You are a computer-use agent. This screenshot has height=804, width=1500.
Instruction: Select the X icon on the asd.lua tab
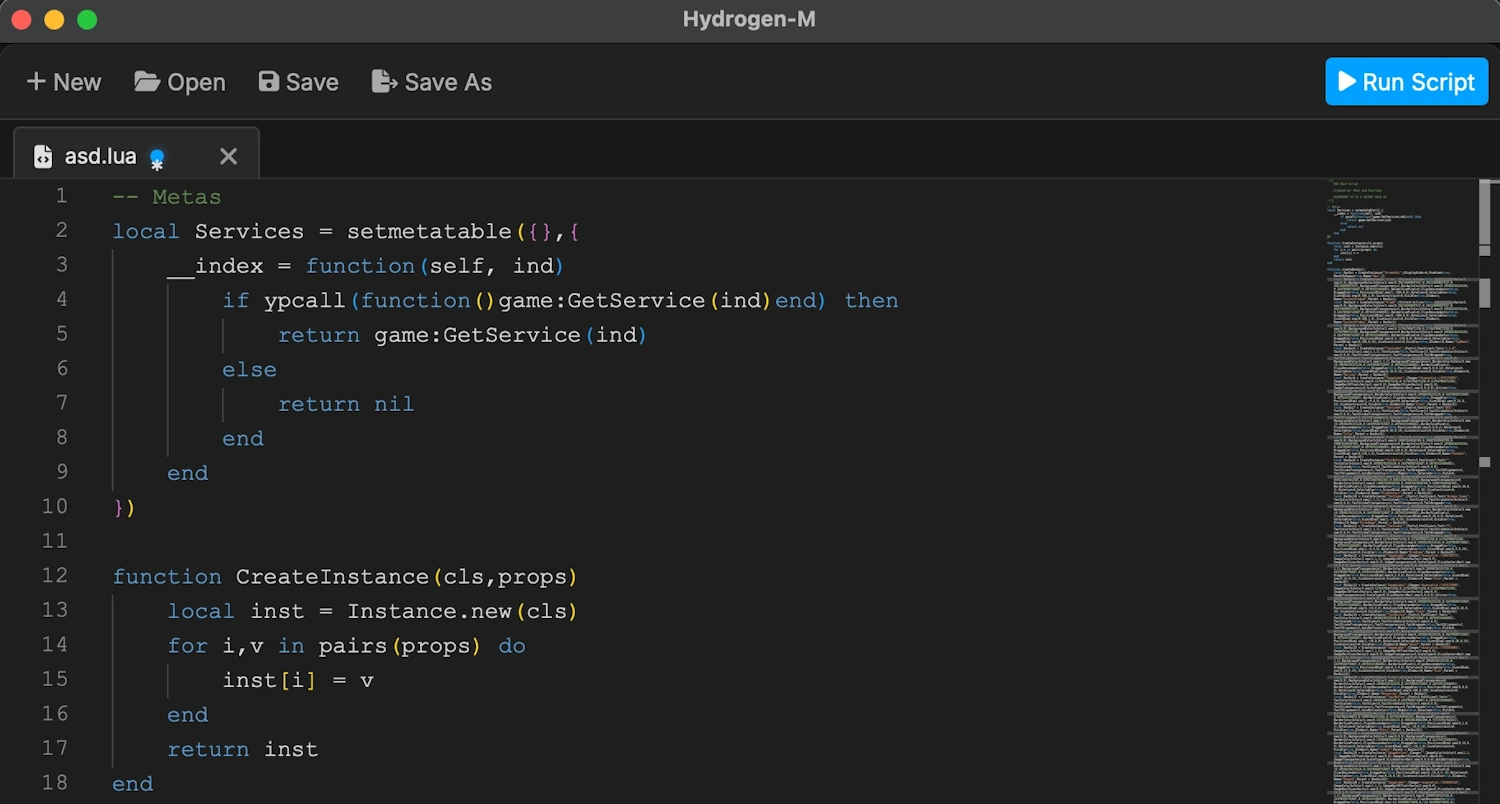[x=228, y=156]
